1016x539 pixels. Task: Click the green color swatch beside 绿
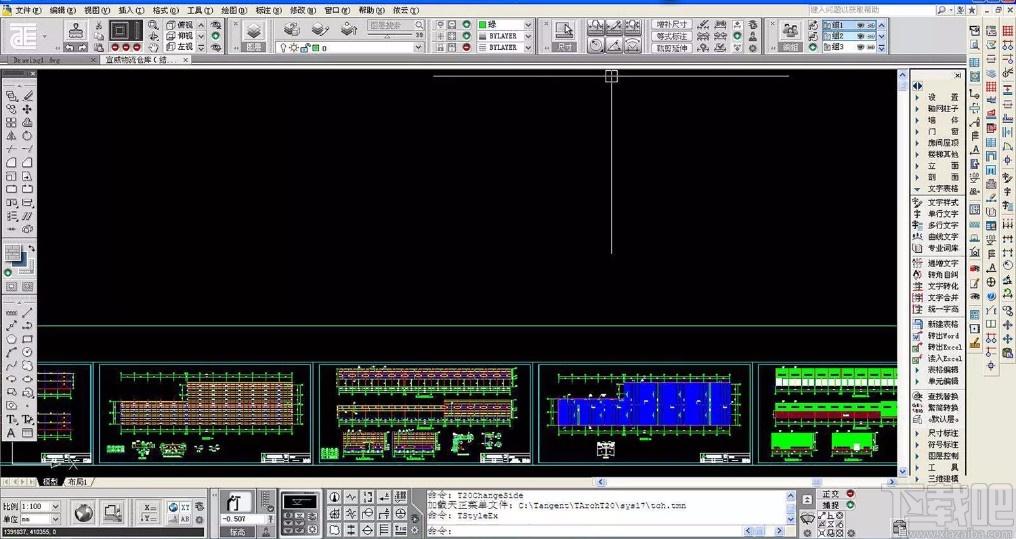click(483, 25)
